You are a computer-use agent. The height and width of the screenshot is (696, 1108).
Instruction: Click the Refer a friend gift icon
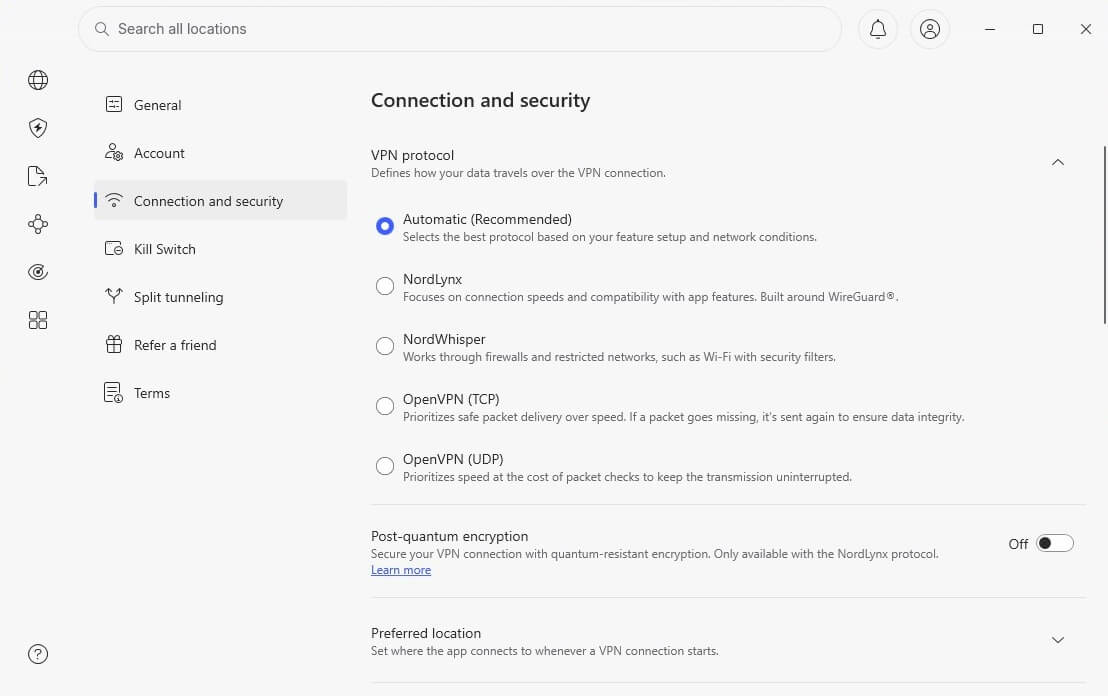114,345
